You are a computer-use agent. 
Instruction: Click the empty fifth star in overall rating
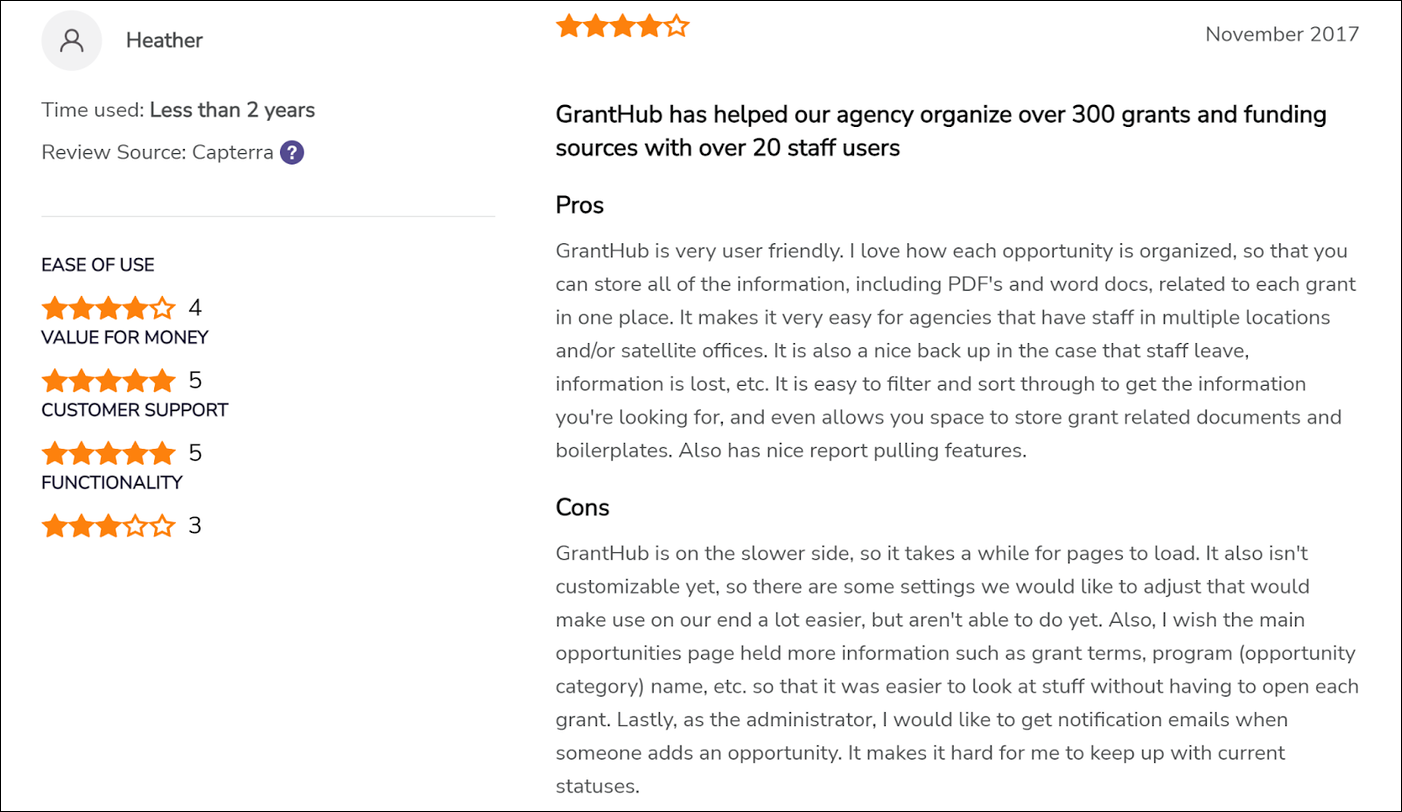(677, 26)
